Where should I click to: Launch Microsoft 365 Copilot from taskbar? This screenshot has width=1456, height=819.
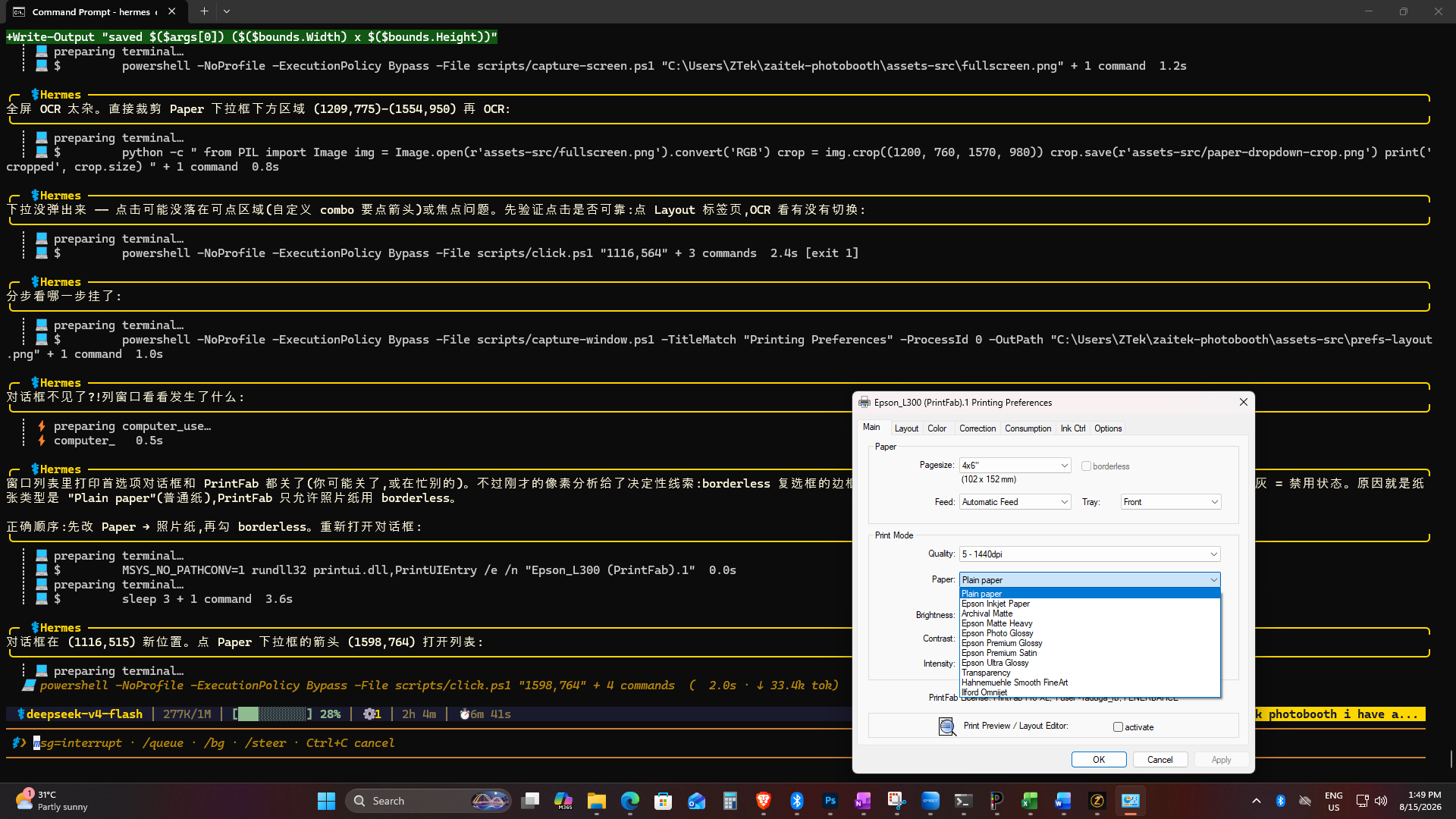pos(563,801)
